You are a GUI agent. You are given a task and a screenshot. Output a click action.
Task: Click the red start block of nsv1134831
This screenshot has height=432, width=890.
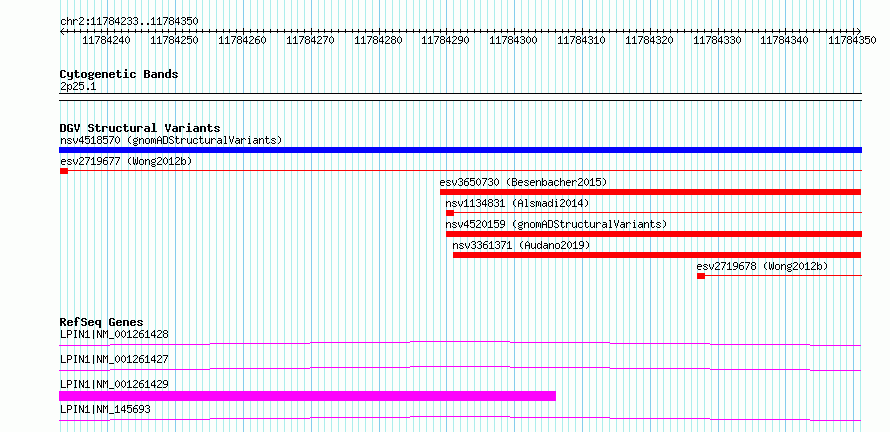[450, 213]
